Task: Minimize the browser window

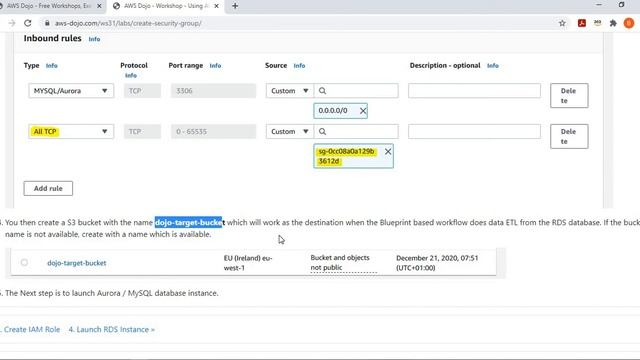Action: [x=599, y=5]
